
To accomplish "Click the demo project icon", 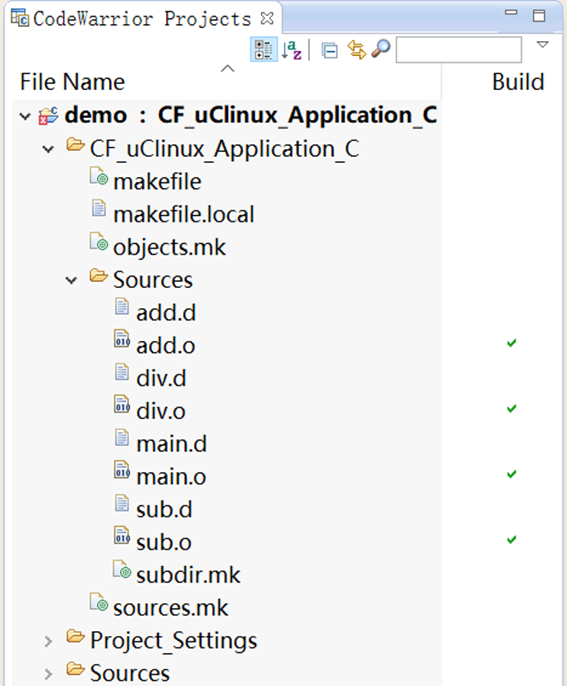I will tap(48, 116).
